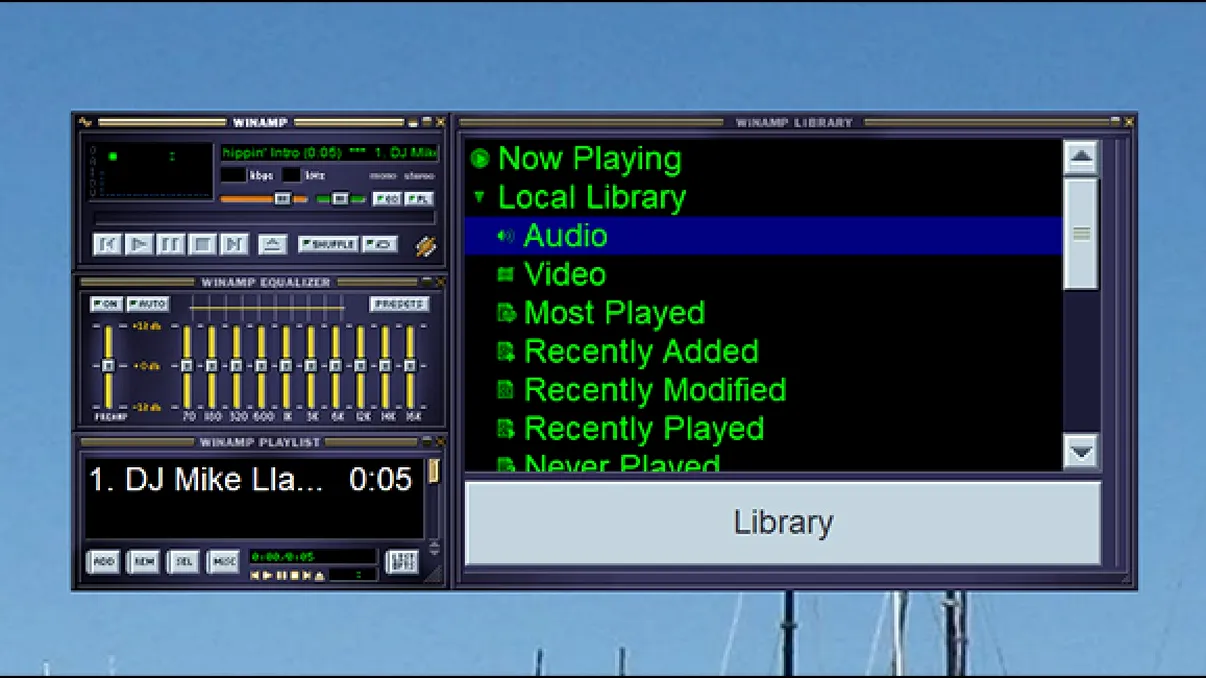The height and width of the screenshot is (678, 1206).
Task: Jump to the previous track
Action: 107,244
